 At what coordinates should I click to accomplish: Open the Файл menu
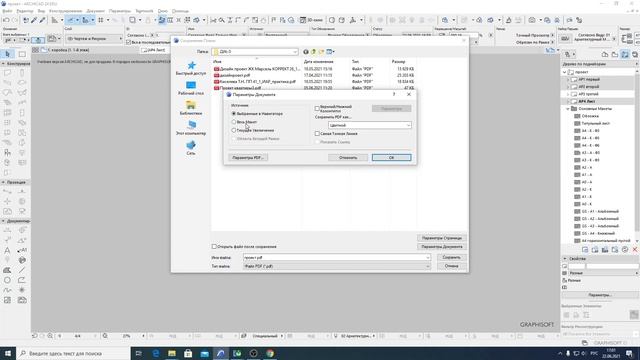(x=7, y=11)
